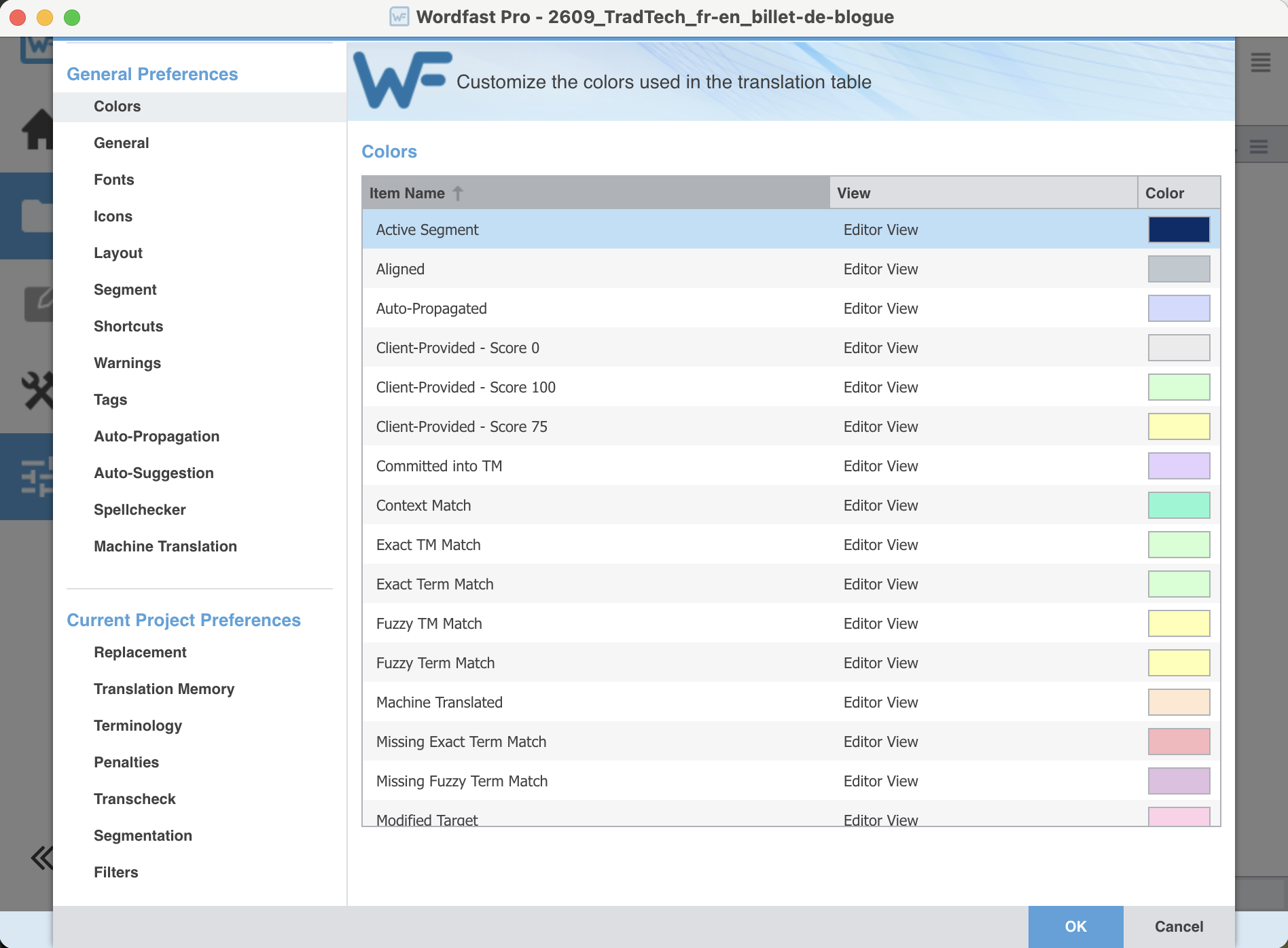Open Shortcuts preferences
The image size is (1288, 948).
pos(128,327)
